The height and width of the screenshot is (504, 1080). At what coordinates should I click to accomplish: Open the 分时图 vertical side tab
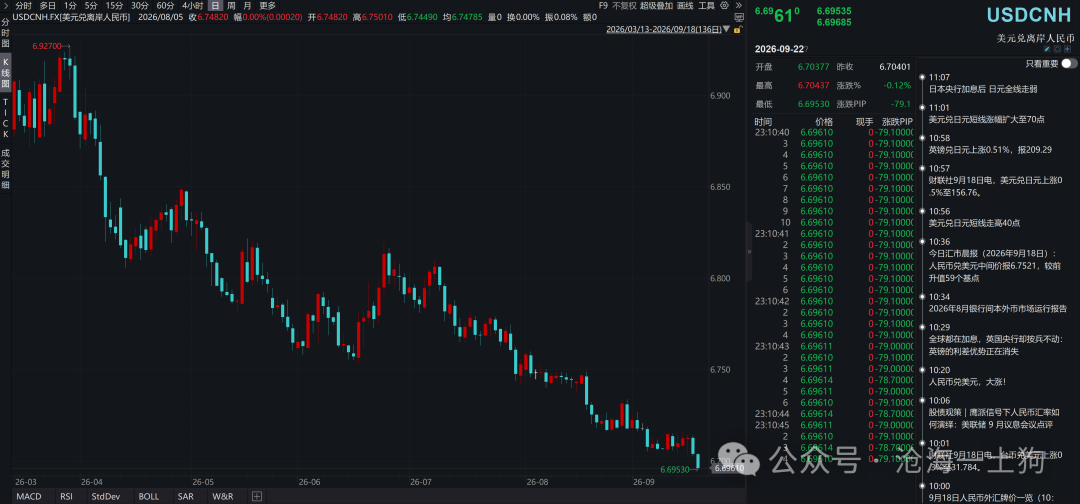(x=6, y=32)
